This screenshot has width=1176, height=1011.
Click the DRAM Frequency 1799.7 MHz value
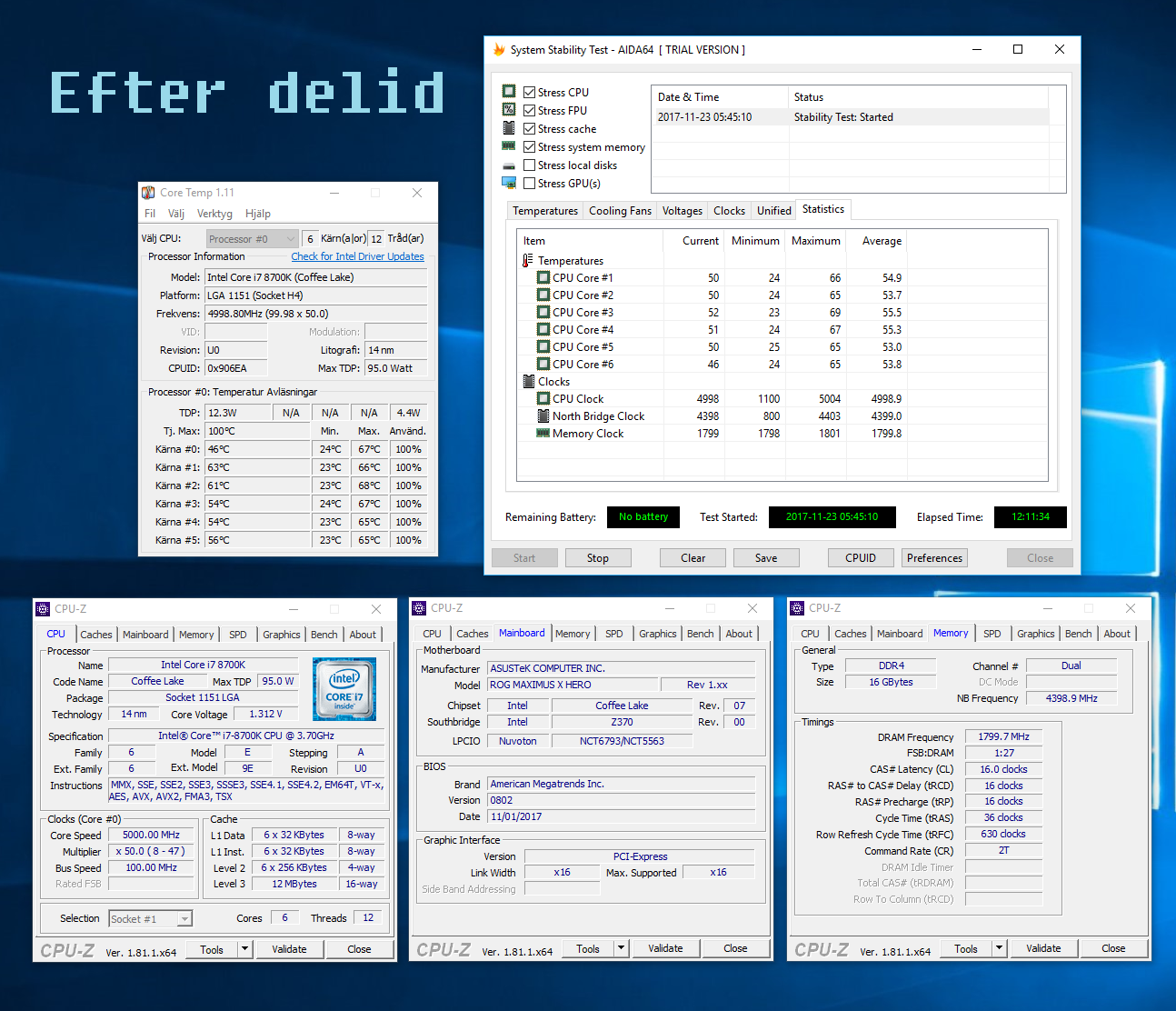[1003, 736]
